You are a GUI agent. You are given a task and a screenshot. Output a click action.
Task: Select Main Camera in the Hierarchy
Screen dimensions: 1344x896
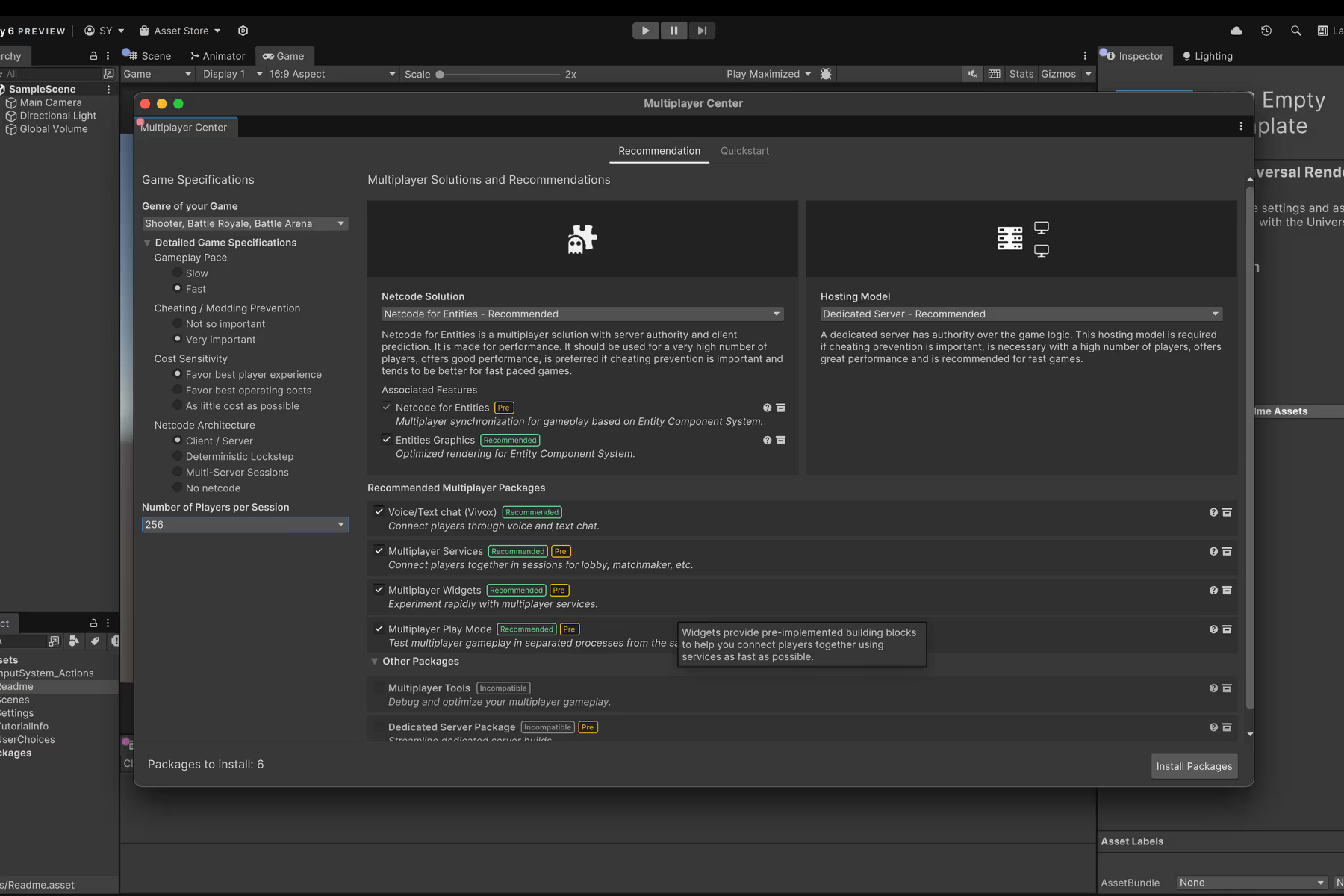(x=51, y=102)
